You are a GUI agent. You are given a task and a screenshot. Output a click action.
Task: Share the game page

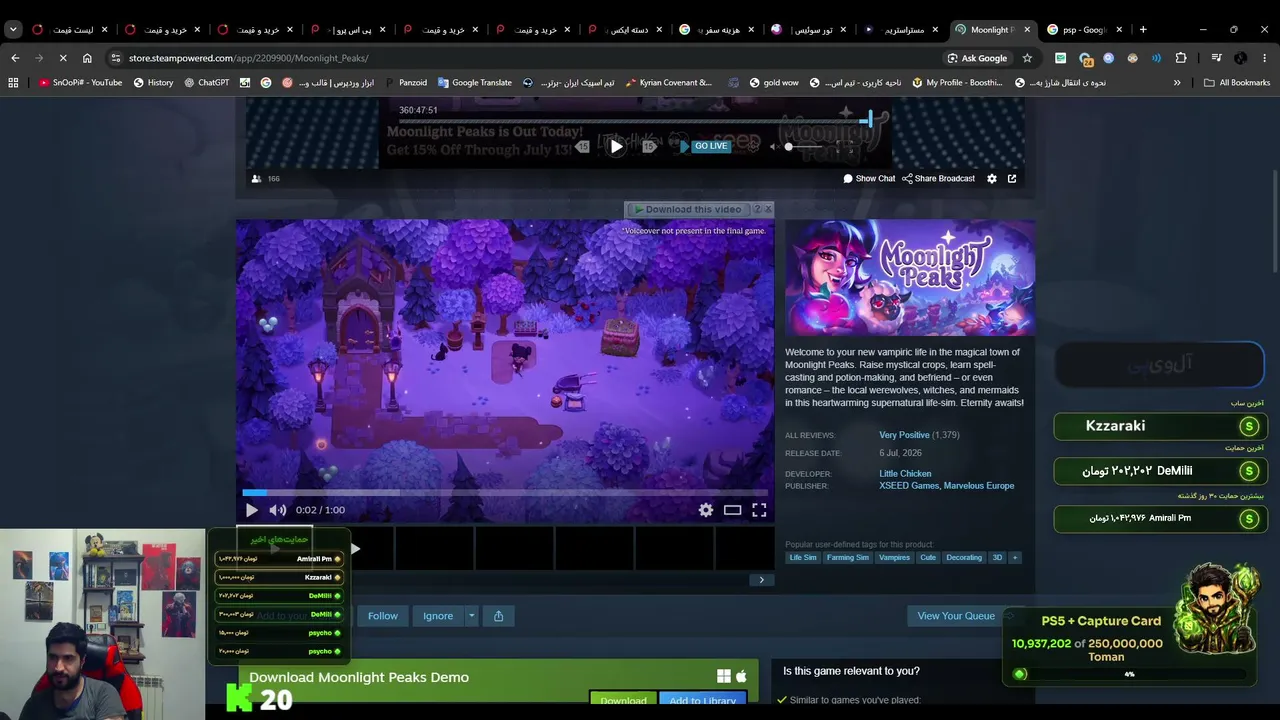pyautogui.click(x=498, y=616)
